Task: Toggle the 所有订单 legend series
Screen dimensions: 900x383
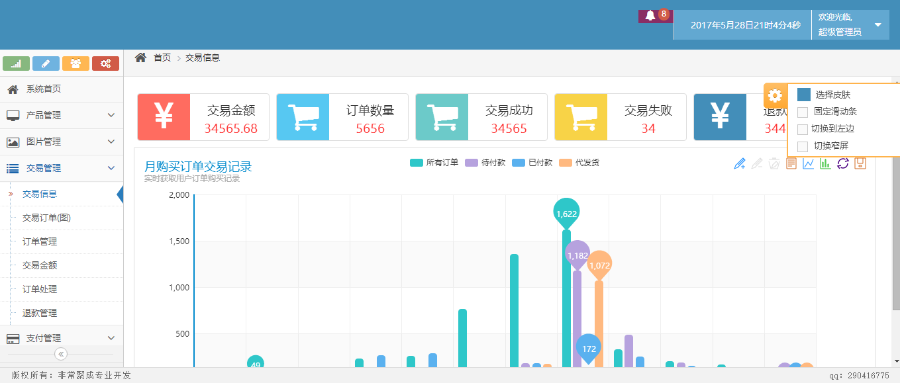Action: point(434,163)
